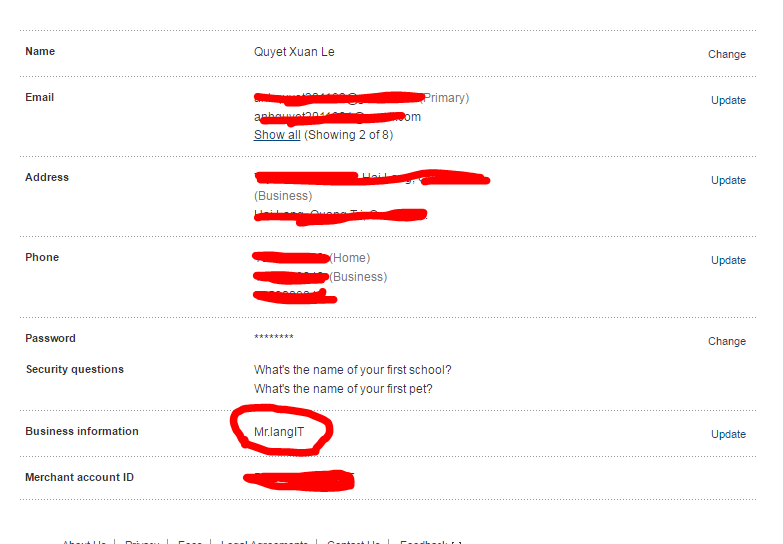Open the Contact Us footer link
Viewport: 783px width, 544px height.
pos(353,542)
